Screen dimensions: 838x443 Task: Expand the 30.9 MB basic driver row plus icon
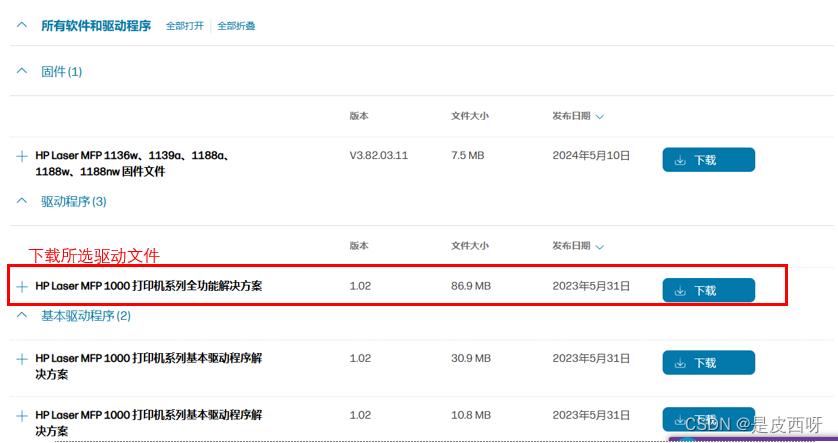pyautogui.click(x=22, y=359)
